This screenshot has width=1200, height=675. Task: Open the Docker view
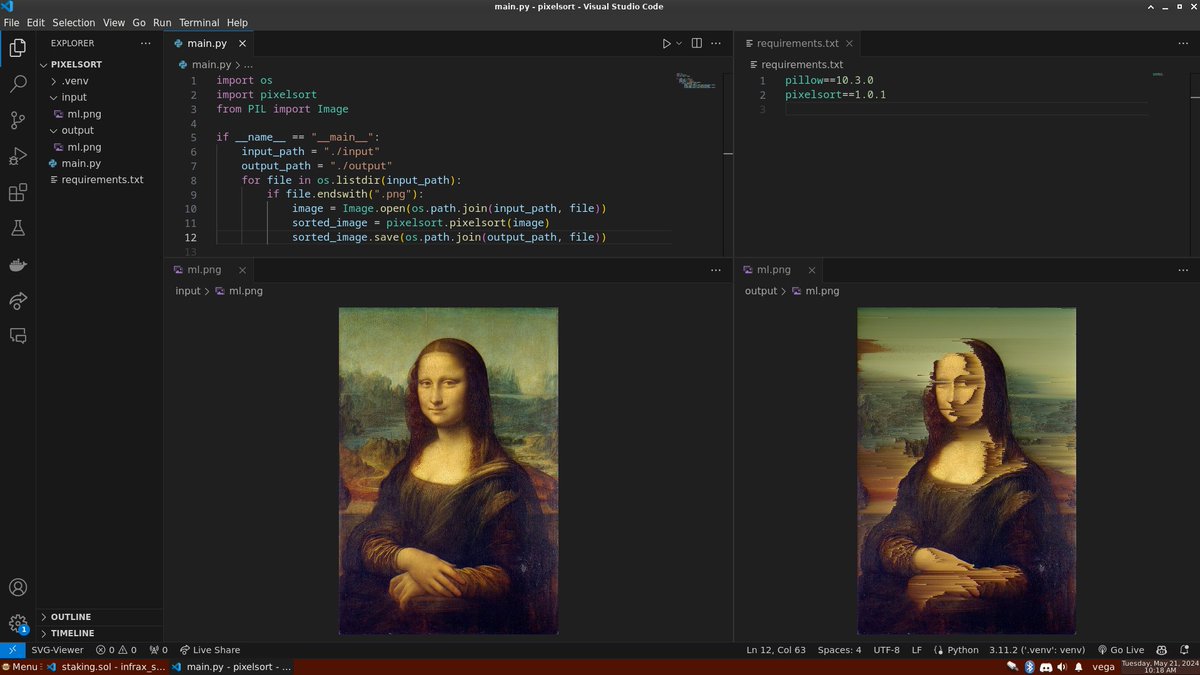click(x=18, y=265)
